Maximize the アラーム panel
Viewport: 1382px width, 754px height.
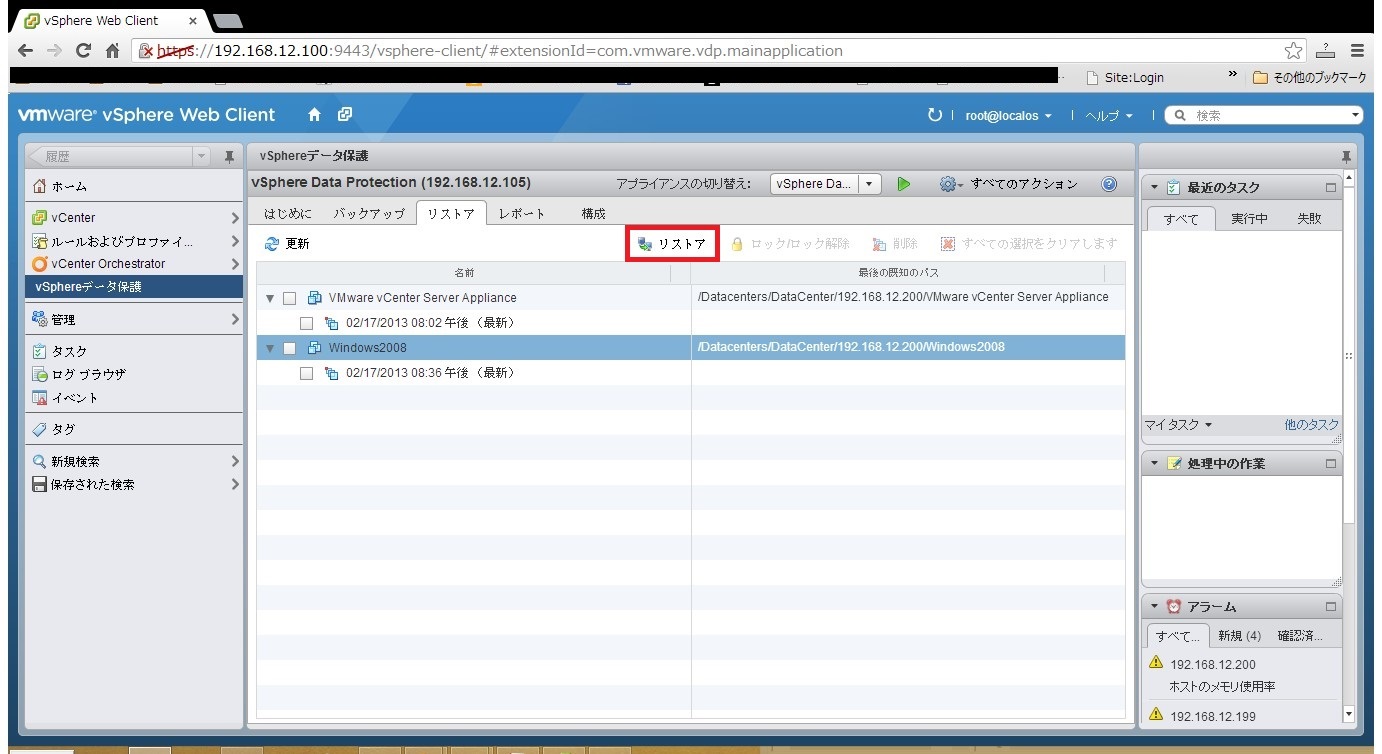(x=1331, y=606)
